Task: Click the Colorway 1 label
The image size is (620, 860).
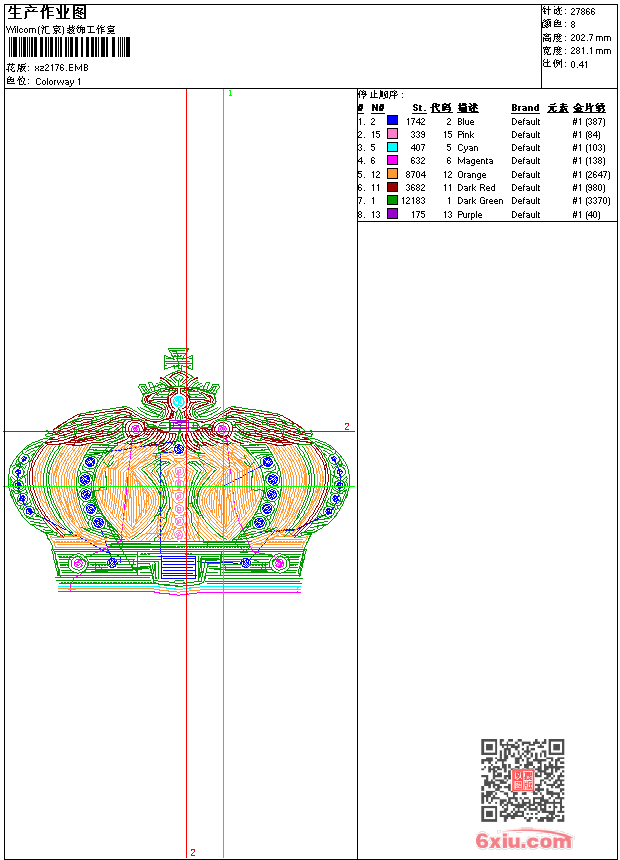Action: [58, 82]
